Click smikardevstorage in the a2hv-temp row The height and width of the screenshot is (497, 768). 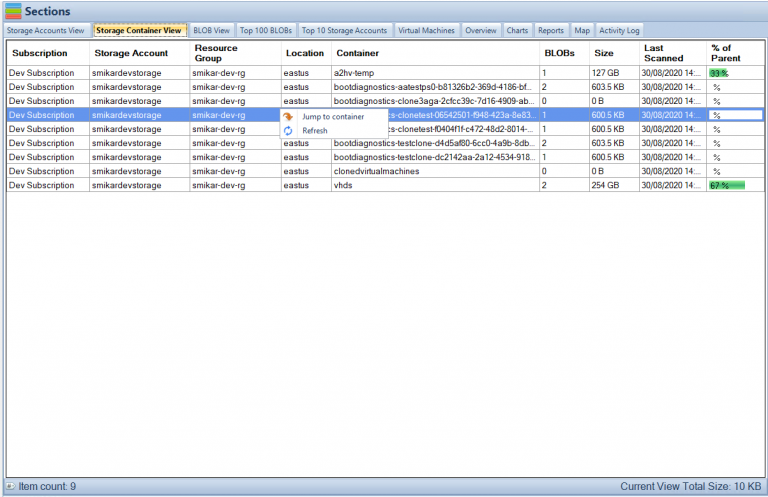point(139,73)
